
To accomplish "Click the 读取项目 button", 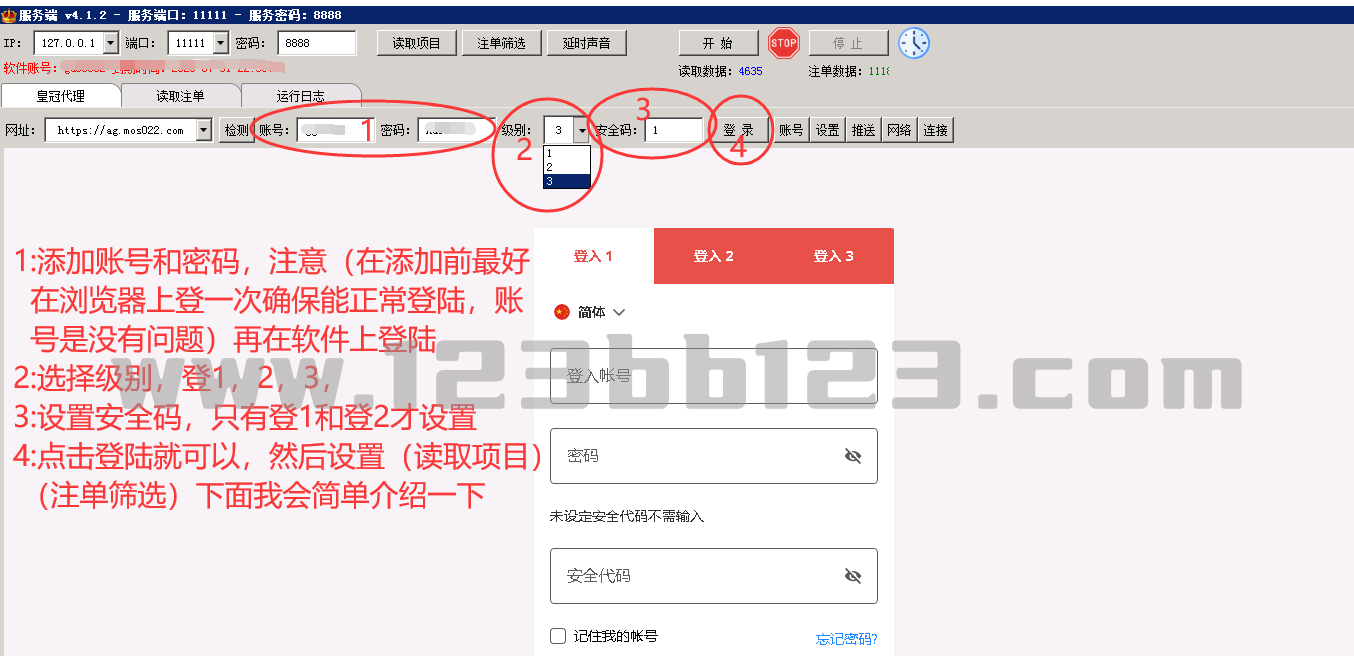I will pyautogui.click(x=416, y=43).
